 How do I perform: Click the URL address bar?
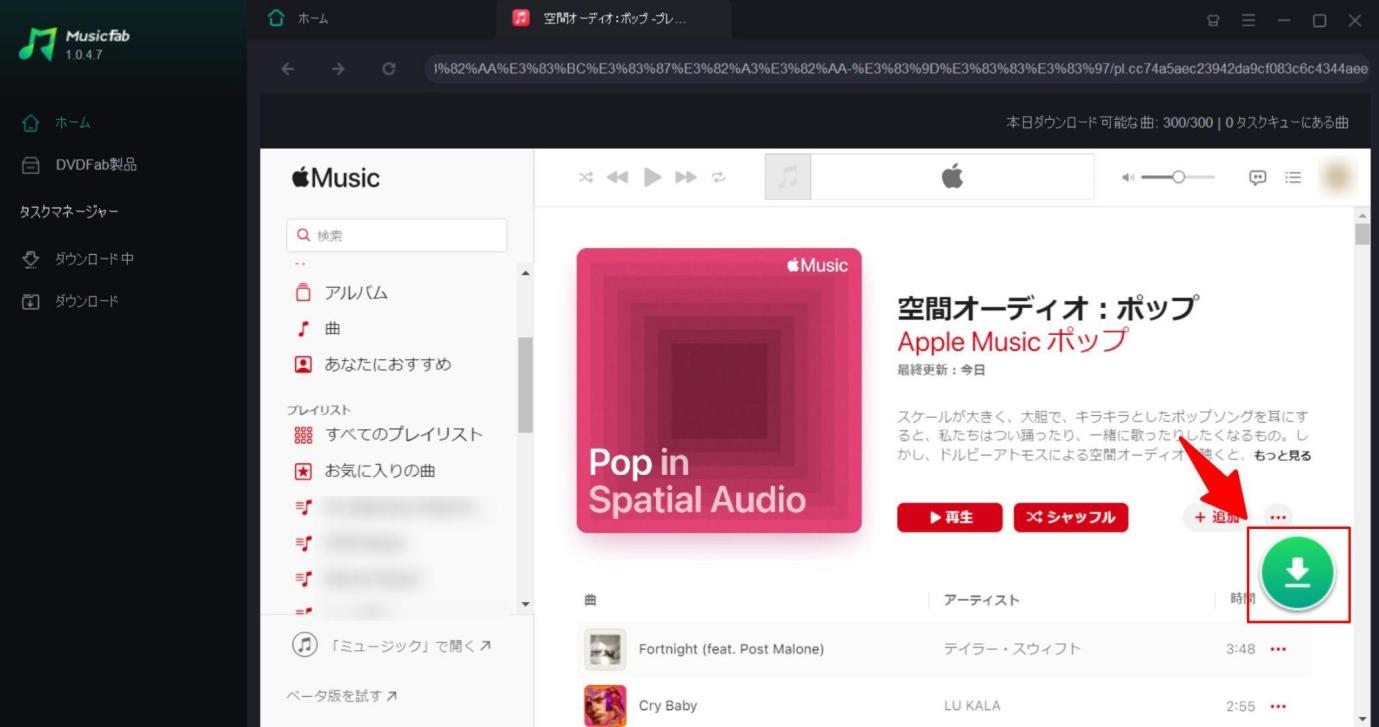pos(897,69)
